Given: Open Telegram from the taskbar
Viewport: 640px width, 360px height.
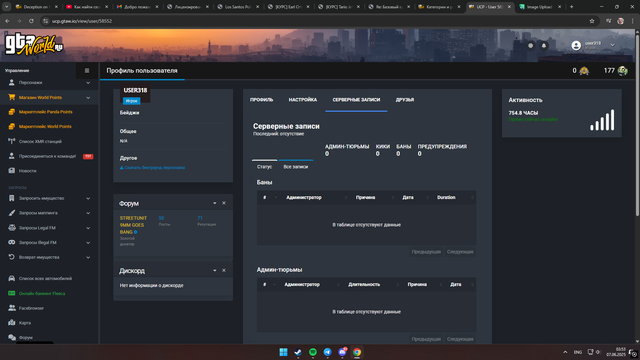Looking at the screenshot, I should tap(327, 352).
